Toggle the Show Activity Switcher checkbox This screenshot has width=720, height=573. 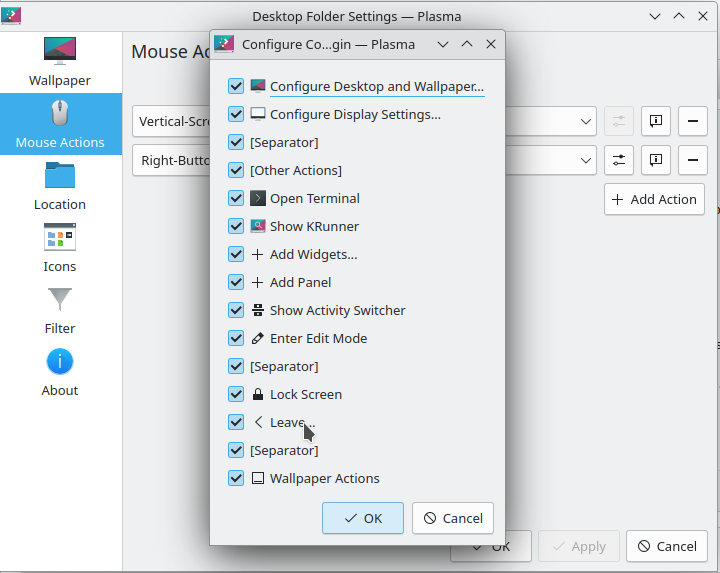(236, 310)
